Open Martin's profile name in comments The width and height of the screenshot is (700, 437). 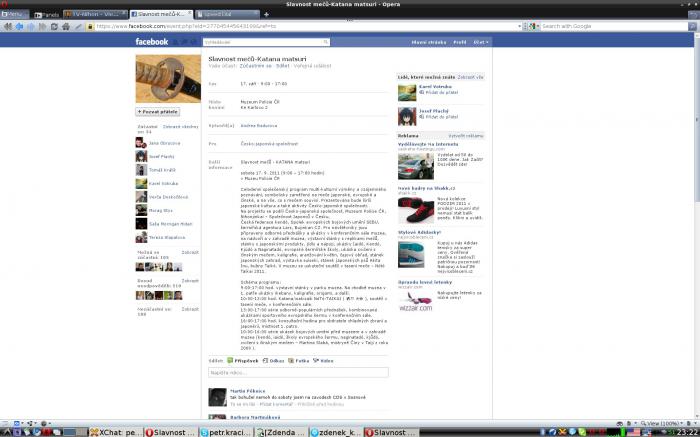[x=247, y=391]
